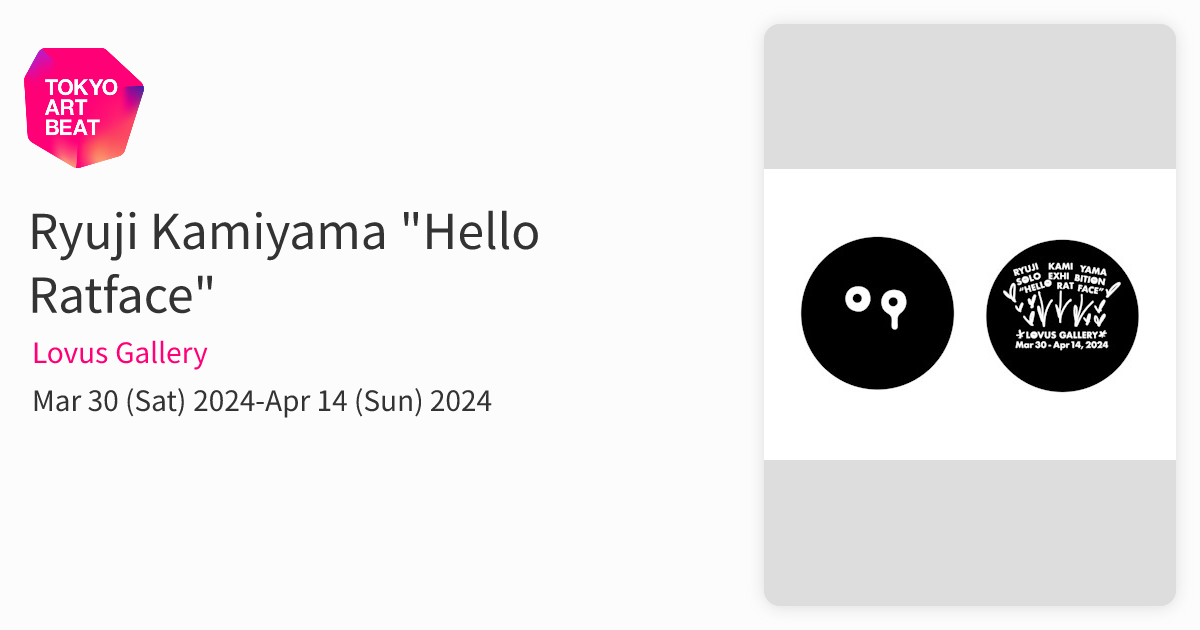
Task: Click "LOVUS GALLERY" text inside the poster circle
Action: pyautogui.click(x=1062, y=333)
